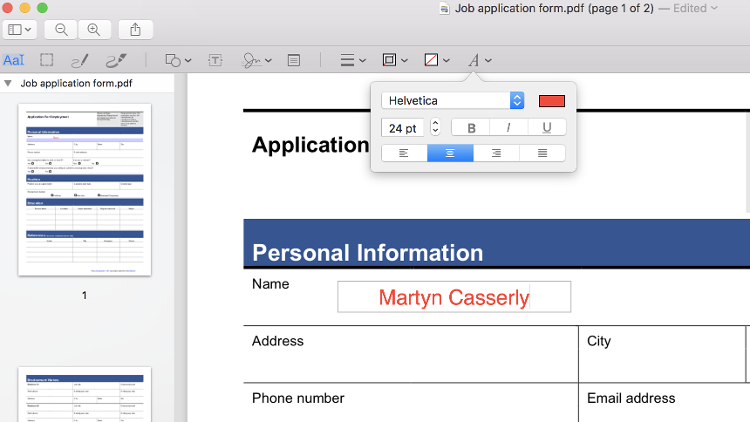This screenshot has height=422, width=750.
Task: Align text center
Action: (x=450, y=153)
